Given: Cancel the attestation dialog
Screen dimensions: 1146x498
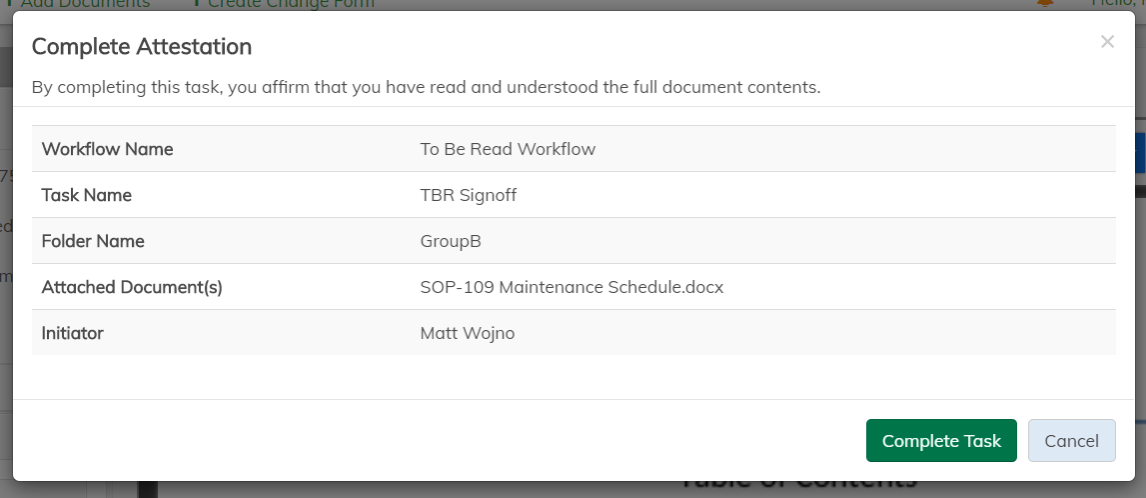Looking at the screenshot, I should point(1071,441).
